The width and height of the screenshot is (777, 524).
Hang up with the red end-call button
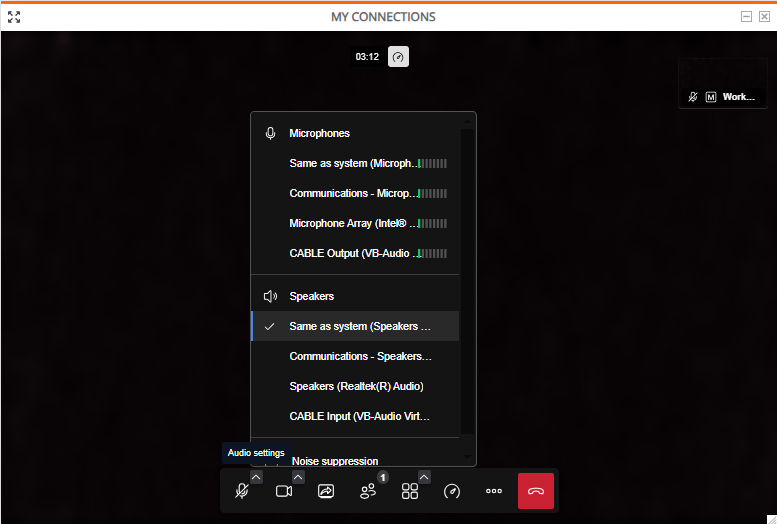[x=536, y=491]
